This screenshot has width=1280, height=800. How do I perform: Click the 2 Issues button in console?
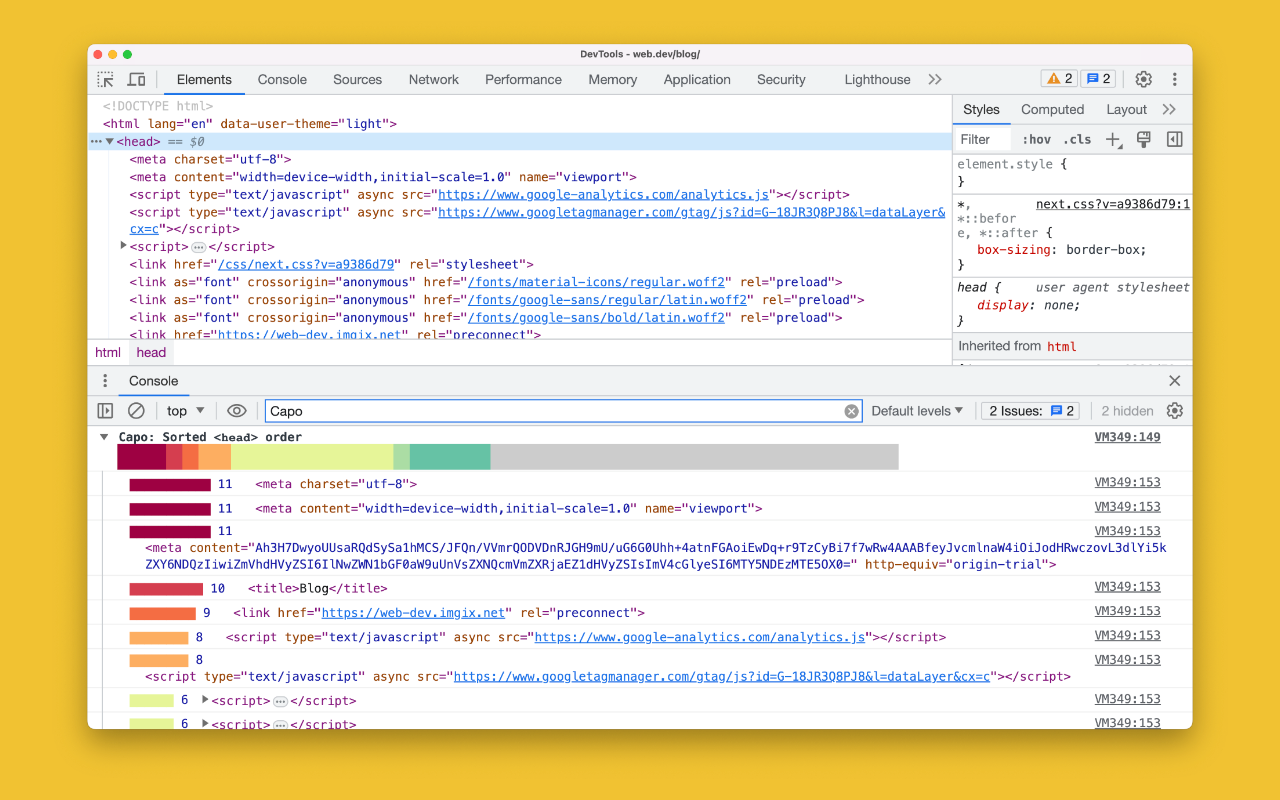click(1031, 411)
